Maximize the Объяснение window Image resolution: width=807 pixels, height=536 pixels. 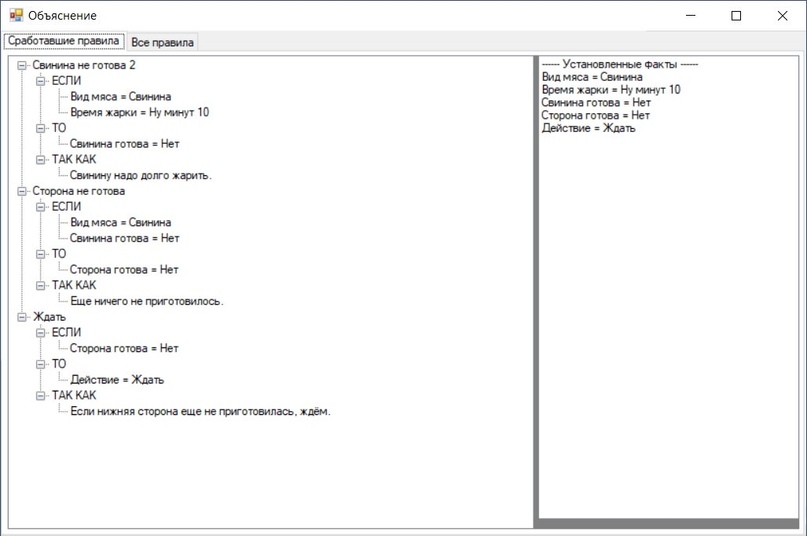click(x=736, y=16)
